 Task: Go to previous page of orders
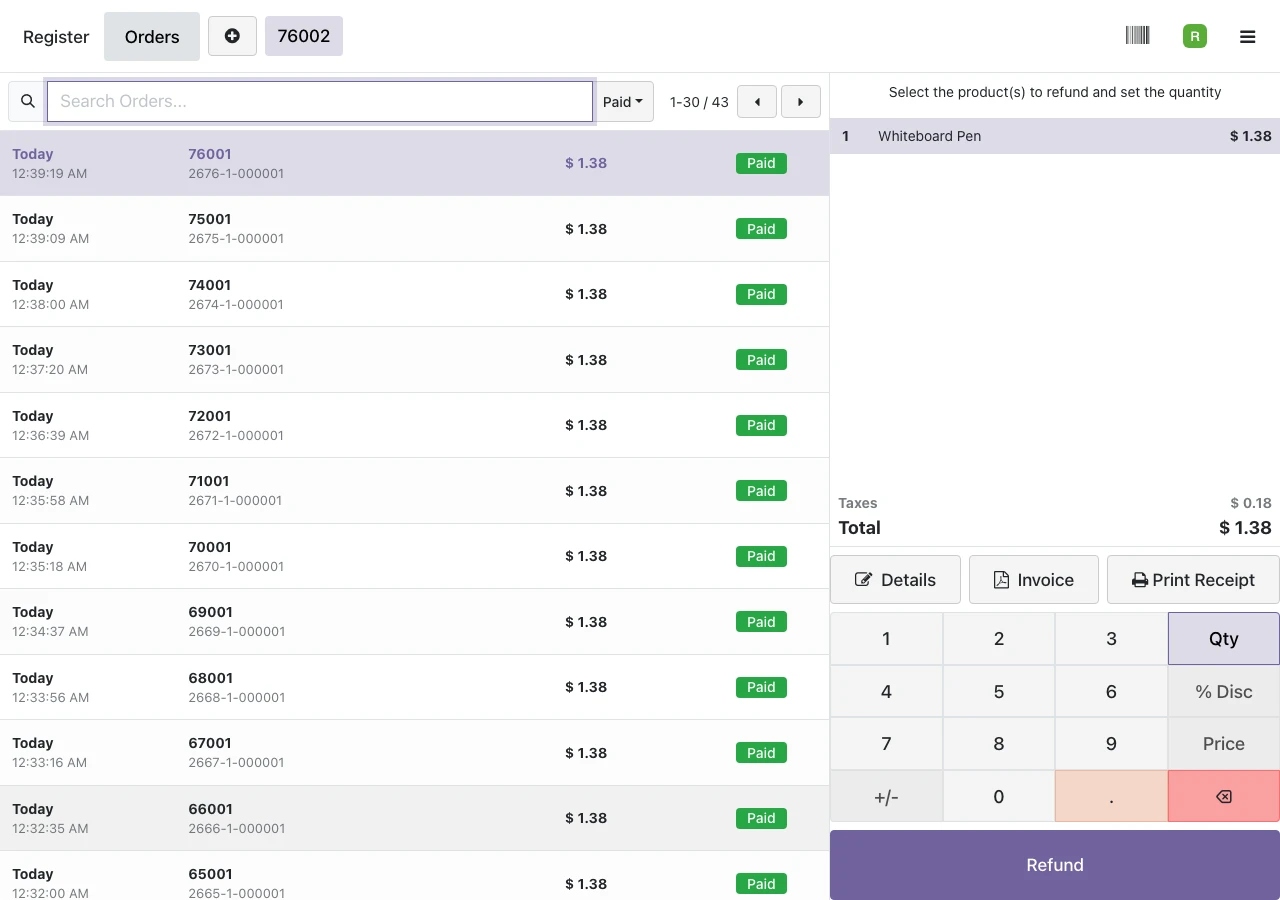coord(757,102)
